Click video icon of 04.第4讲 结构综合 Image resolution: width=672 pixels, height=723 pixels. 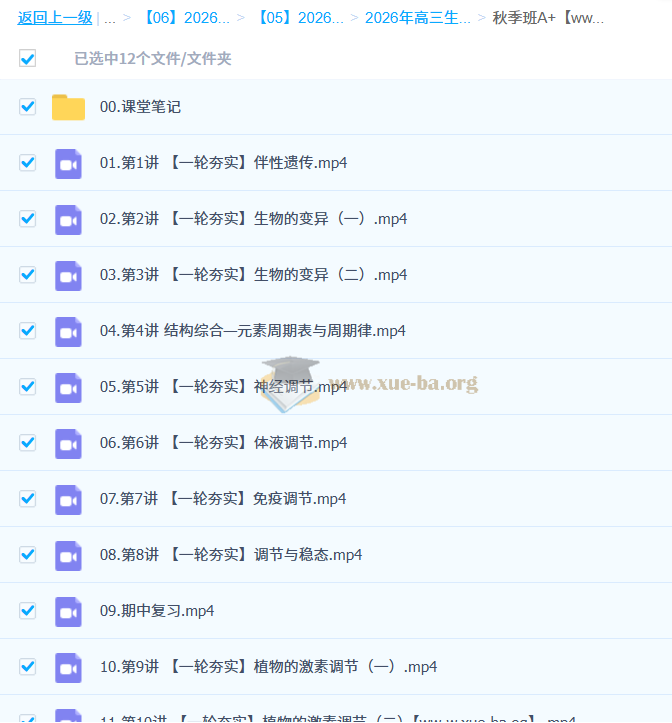click(x=68, y=331)
